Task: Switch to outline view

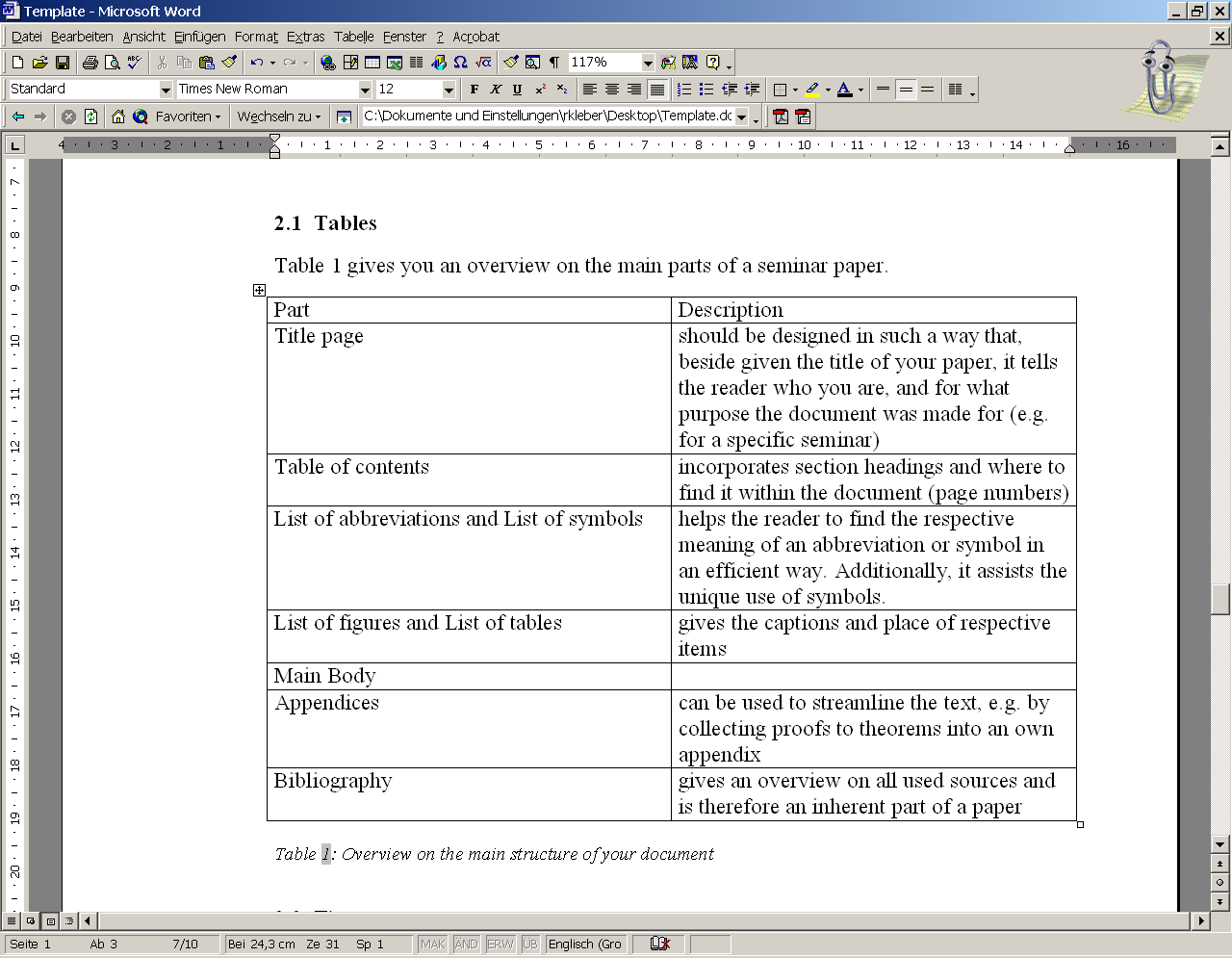Action: coord(68,920)
